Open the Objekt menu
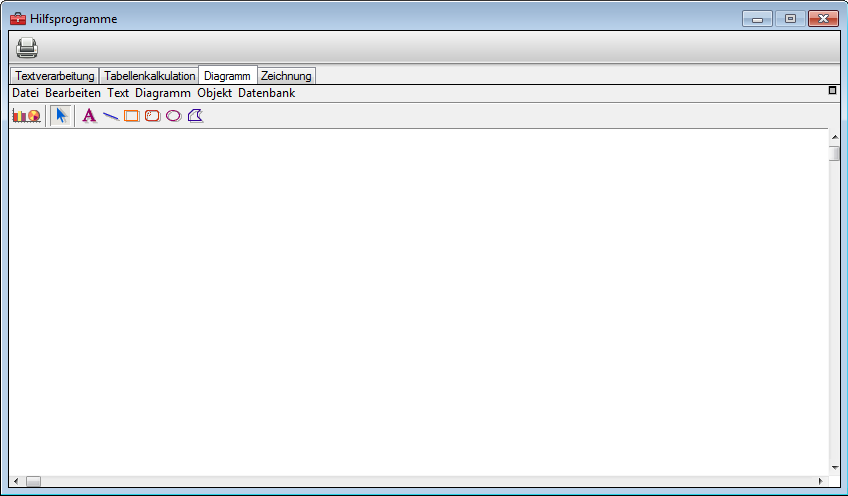 pos(214,93)
